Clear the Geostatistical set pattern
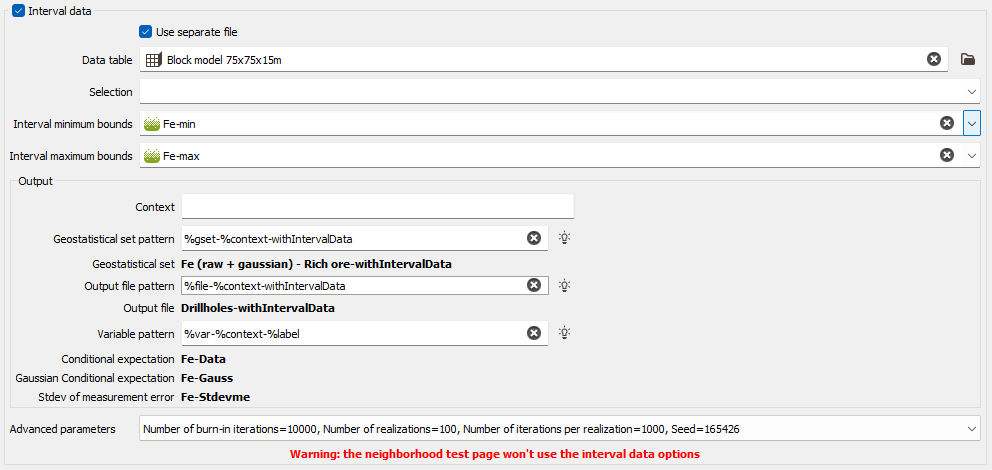This screenshot has height=470, width=992. pos(534,238)
